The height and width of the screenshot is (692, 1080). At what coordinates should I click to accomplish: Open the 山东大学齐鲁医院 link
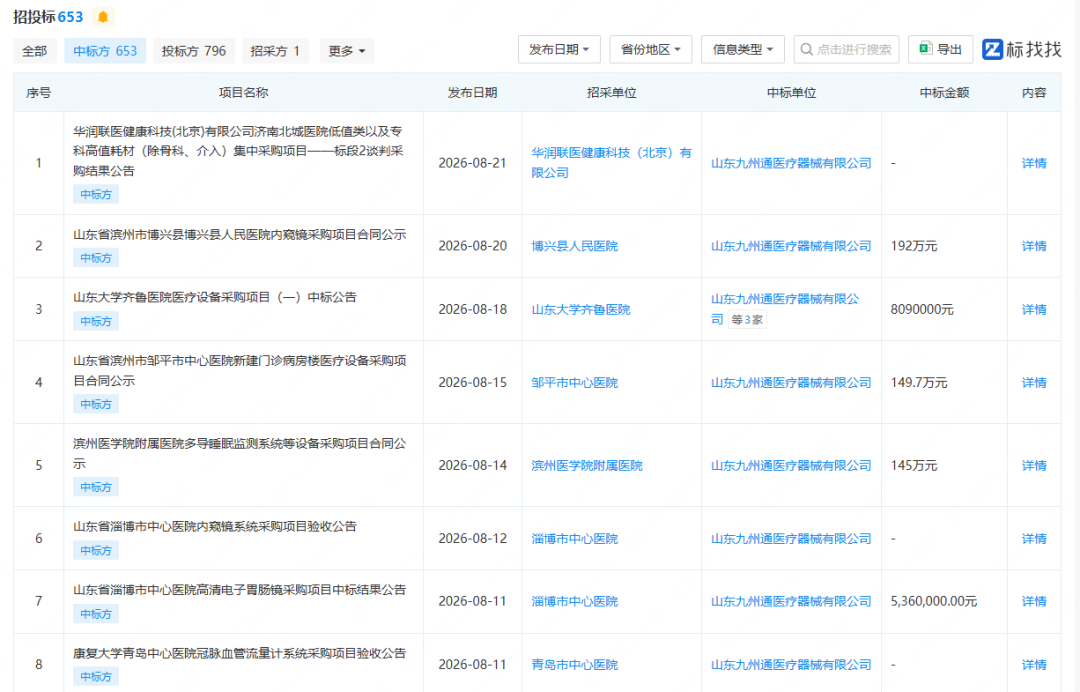tap(581, 309)
